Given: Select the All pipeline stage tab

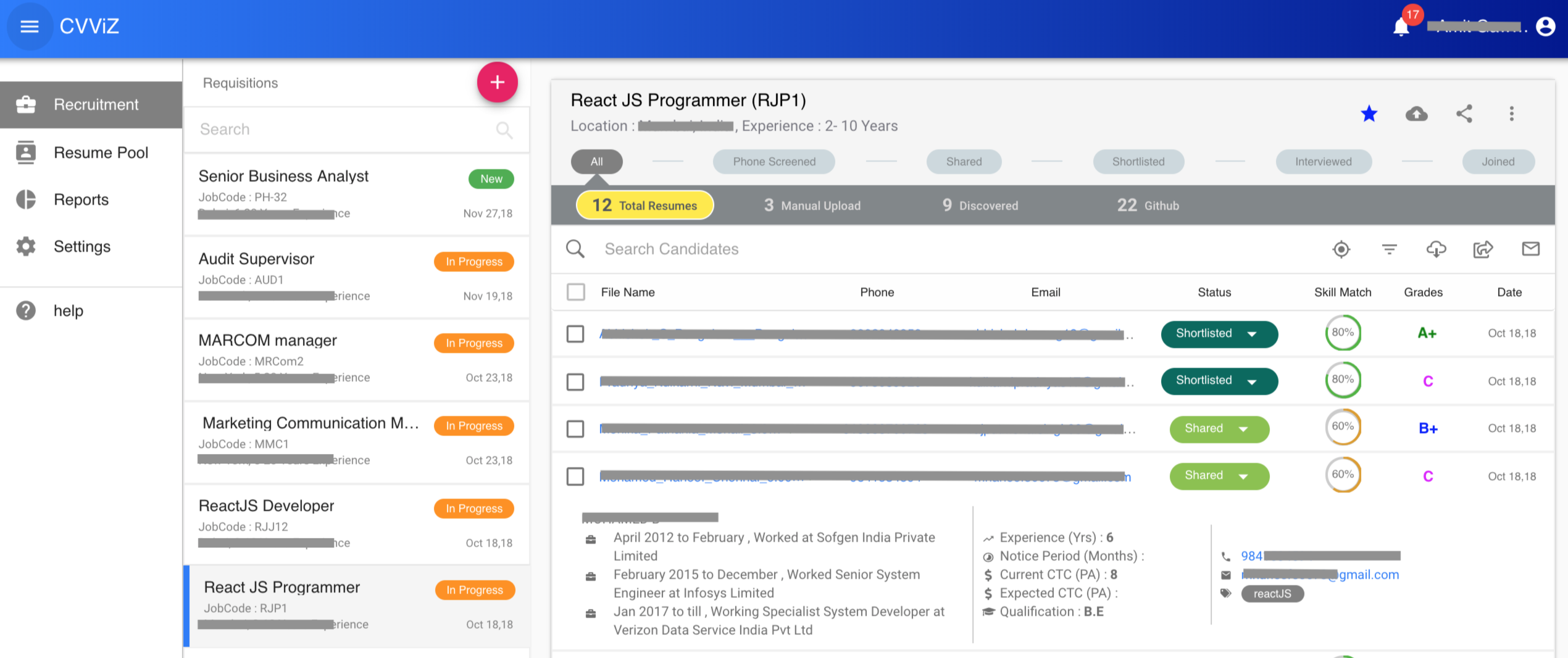Looking at the screenshot, I should 596,161.
